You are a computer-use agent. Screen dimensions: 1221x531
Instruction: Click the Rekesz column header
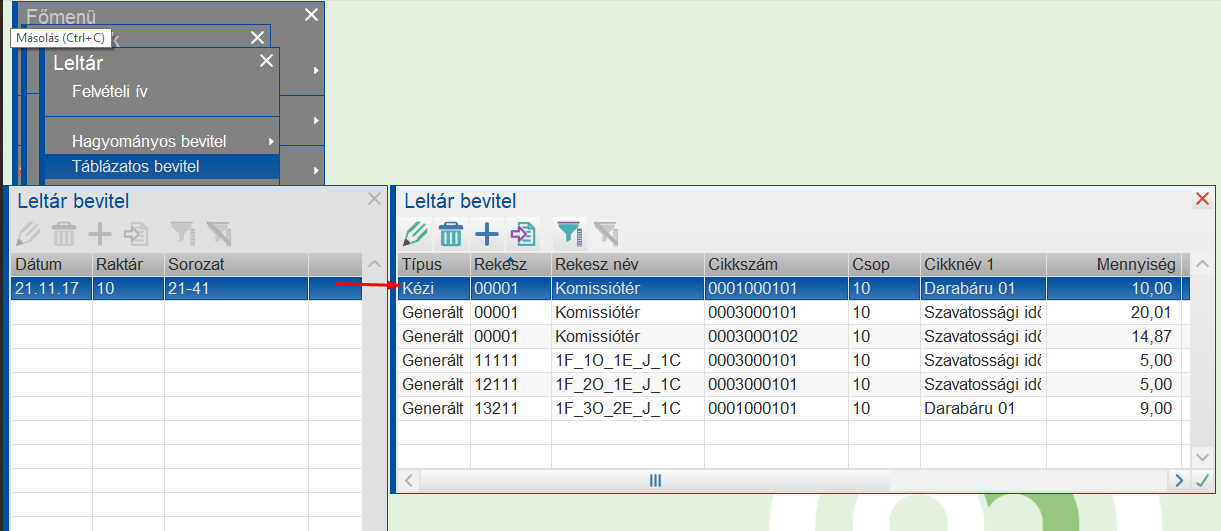pos(511,264)
